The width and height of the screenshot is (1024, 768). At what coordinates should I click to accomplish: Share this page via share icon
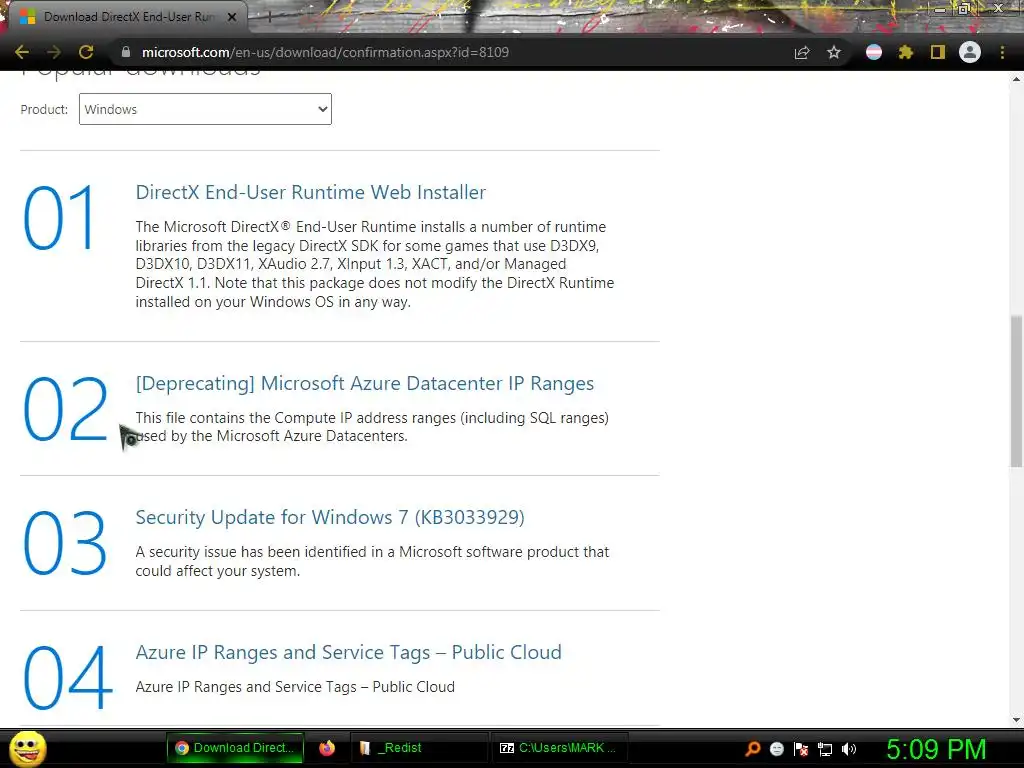802,52
